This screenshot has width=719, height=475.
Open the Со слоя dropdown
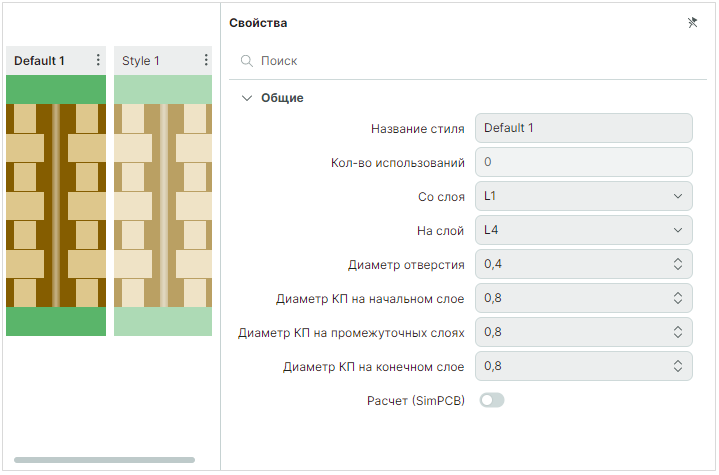pos(583,196)
